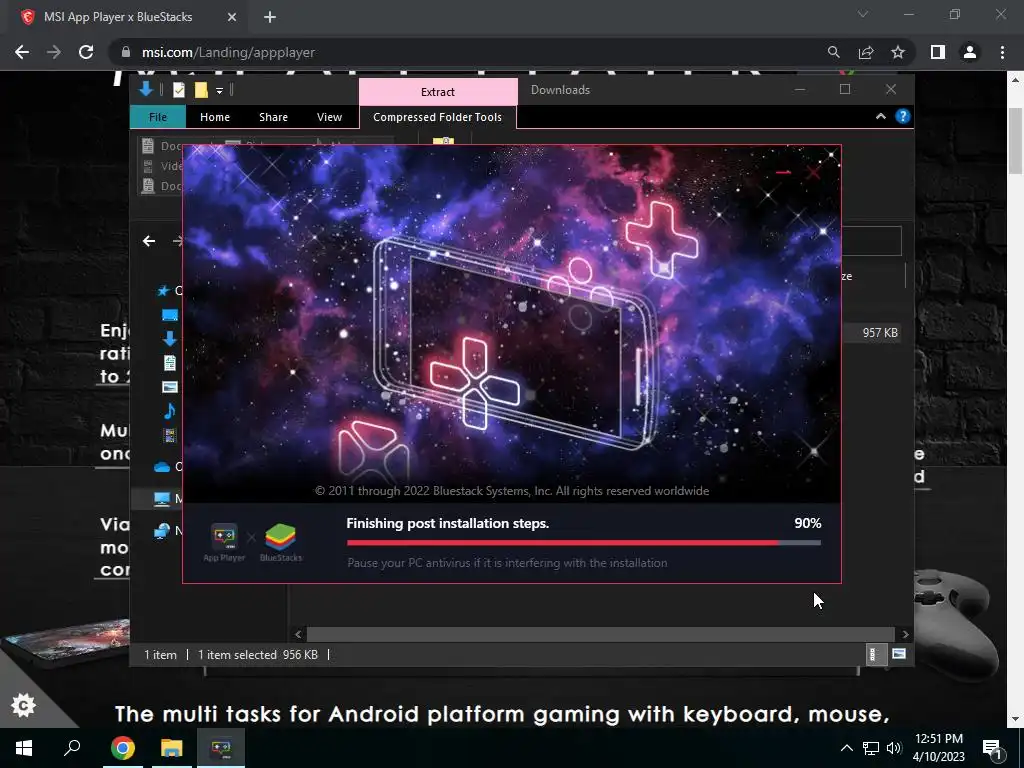1024x768 pixels.
Task: Select OneDrive cloud in navigation pane
Action: click(x=162, y=466)
